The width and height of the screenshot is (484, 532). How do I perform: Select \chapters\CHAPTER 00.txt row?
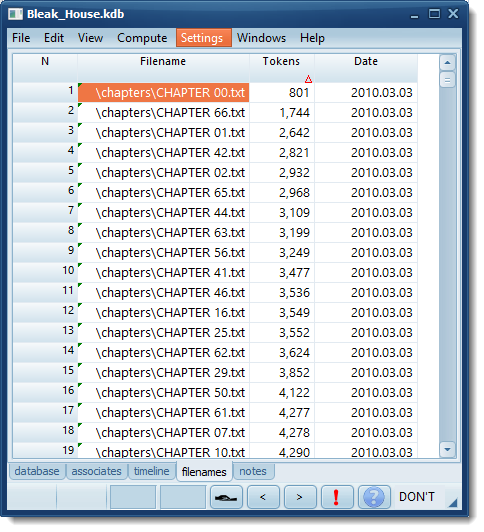(163, 93)
